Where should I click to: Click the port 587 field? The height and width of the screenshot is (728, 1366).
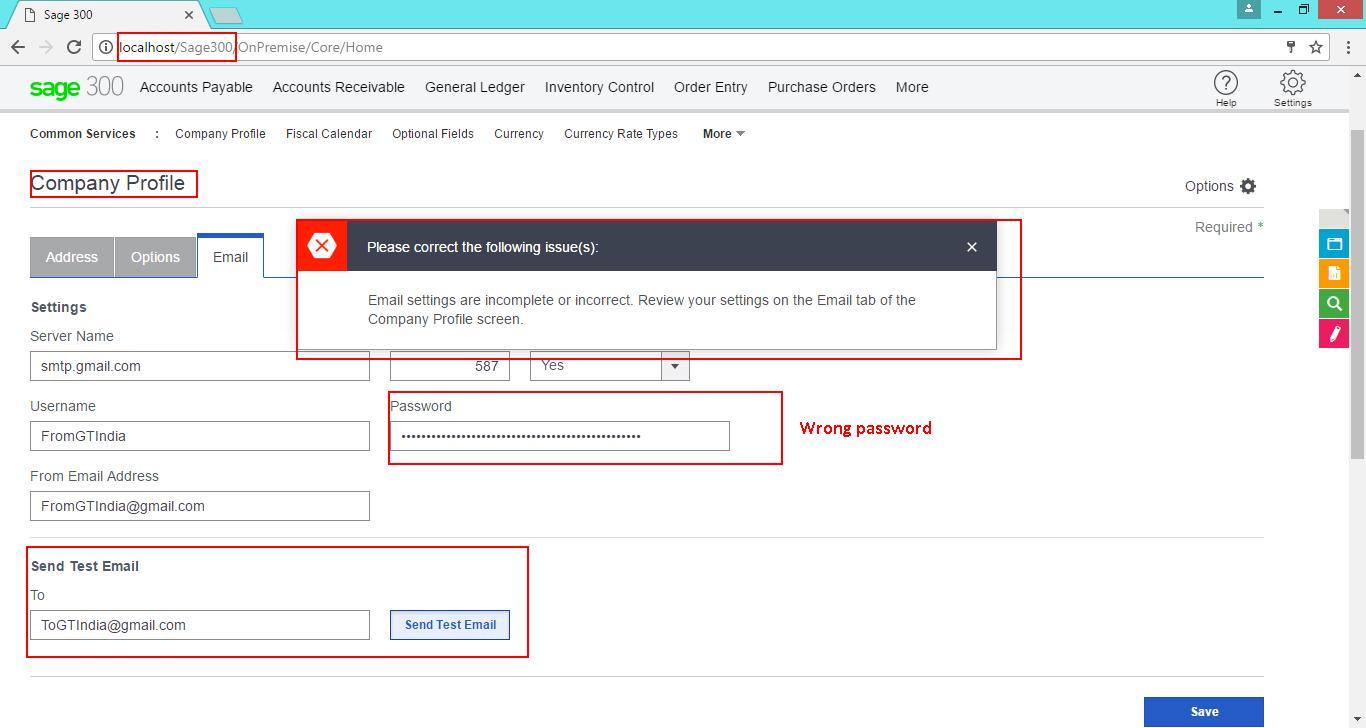(450, 366)
